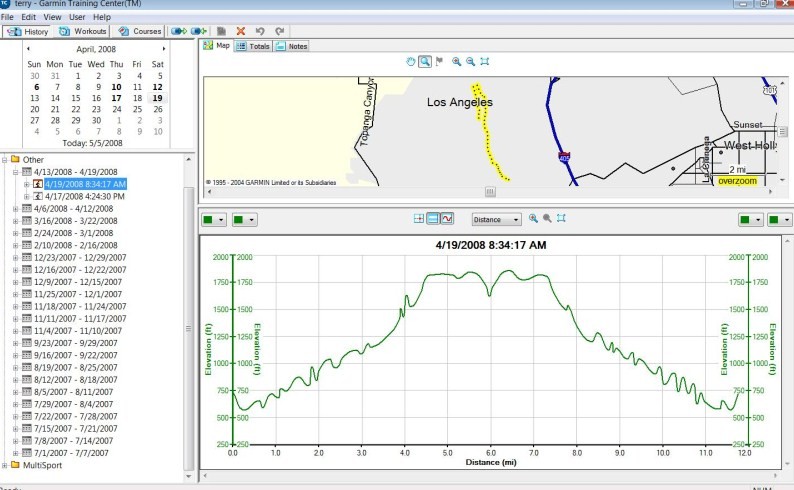Click the graph zoom out icon

[547, 218]
